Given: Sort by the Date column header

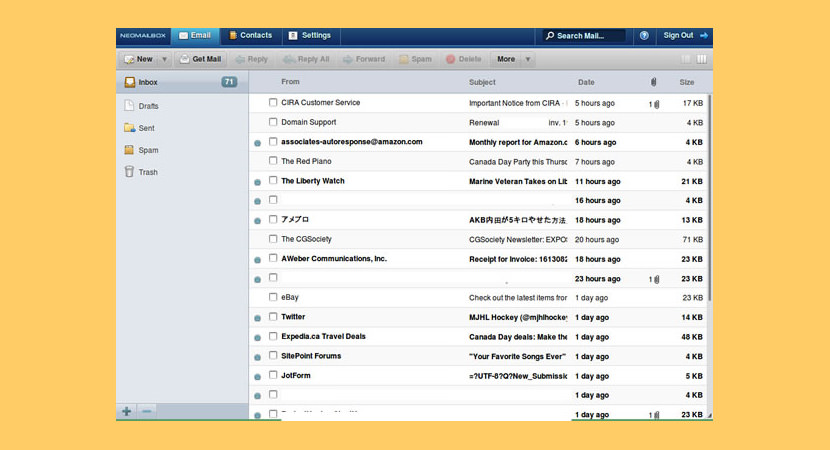Looking at the screenshot, I should pyautogui.click(x=586, y=82).
